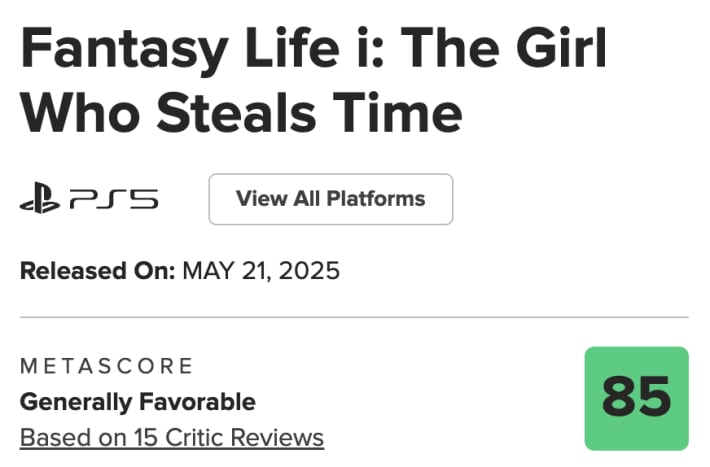Open Based on 15 Critic Reviews link
The height and width of the screenshot is (467, 710).
click(x=172, y=438)
